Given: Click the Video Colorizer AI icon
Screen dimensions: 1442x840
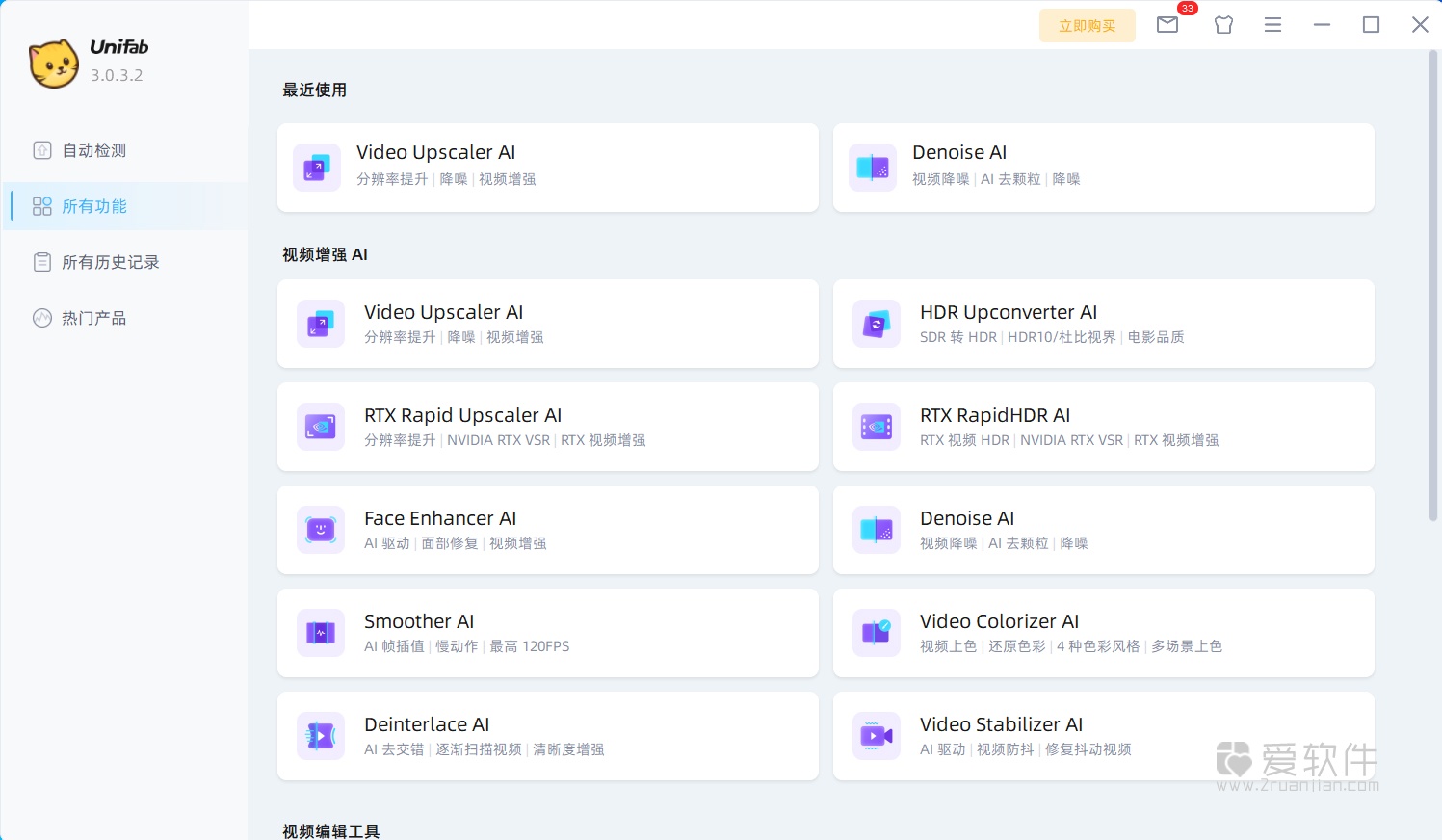Looking at the screenshot, I should point(876,633).
